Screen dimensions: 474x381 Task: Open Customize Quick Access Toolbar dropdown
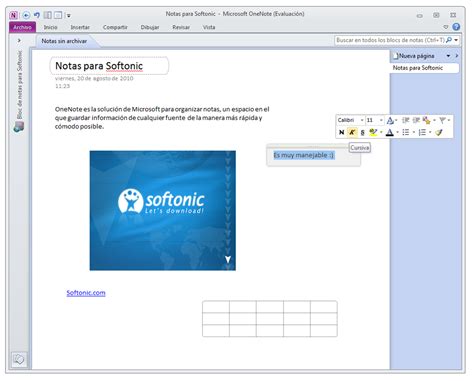click(68, 15)
